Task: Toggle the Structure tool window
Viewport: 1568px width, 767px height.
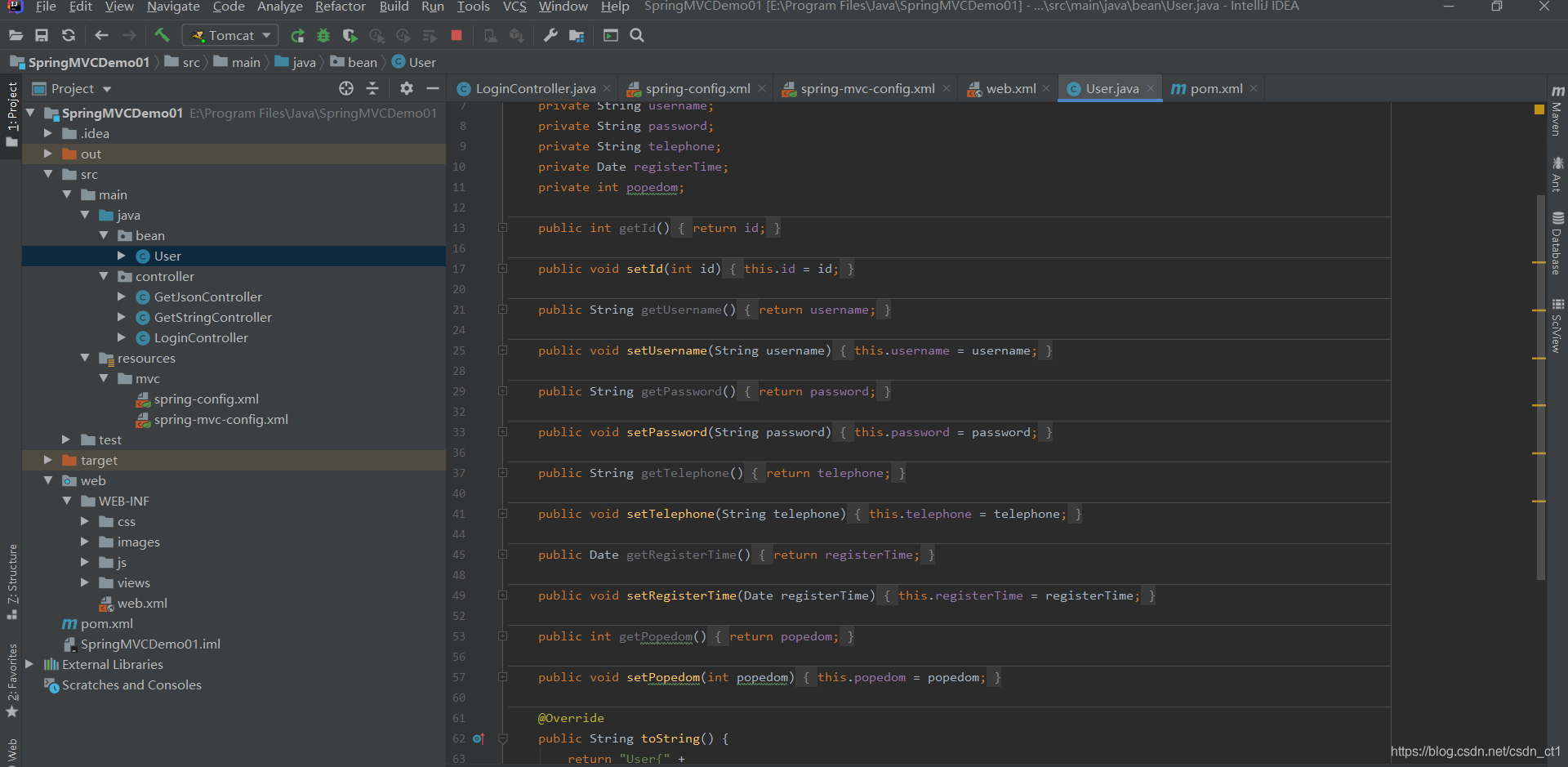Action: (11, 580)
